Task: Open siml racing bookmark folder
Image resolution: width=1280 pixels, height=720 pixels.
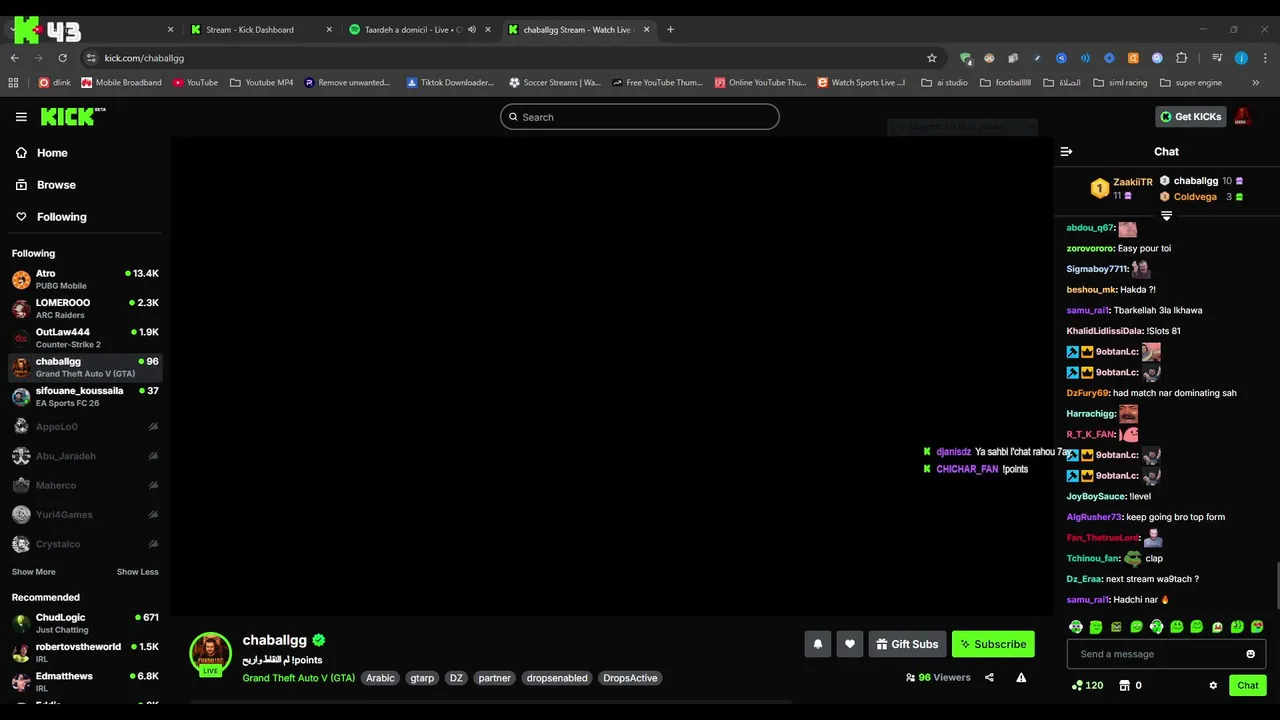Action: click(x=1120, y=83)
